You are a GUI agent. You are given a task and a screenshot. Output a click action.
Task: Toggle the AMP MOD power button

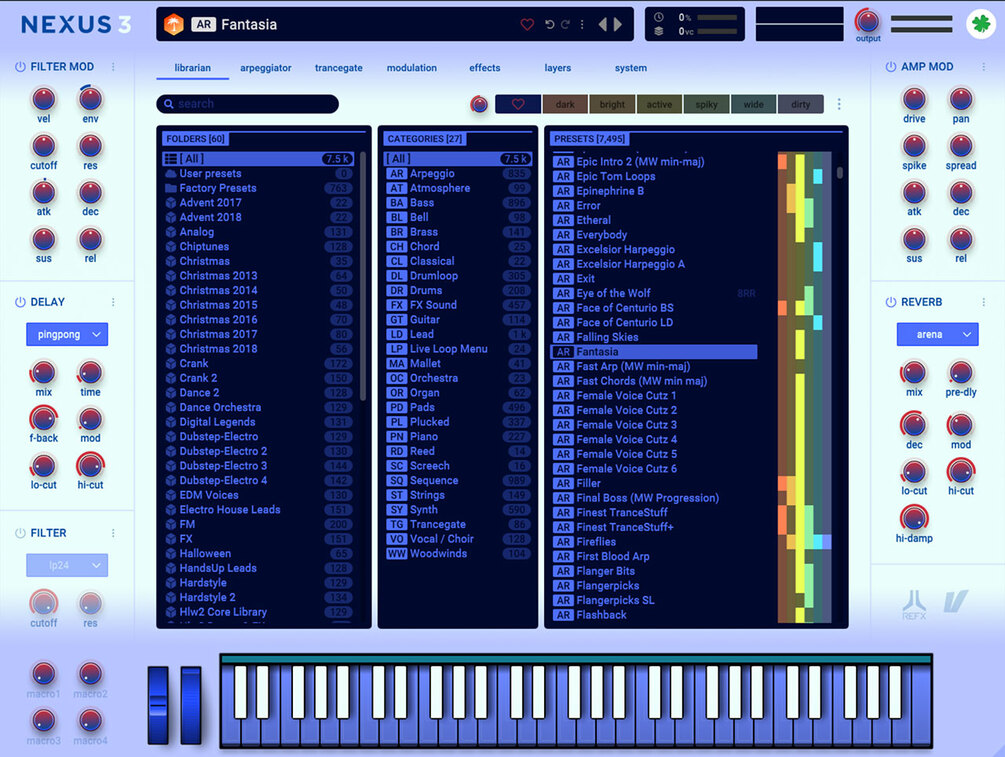tap(890, 67)
